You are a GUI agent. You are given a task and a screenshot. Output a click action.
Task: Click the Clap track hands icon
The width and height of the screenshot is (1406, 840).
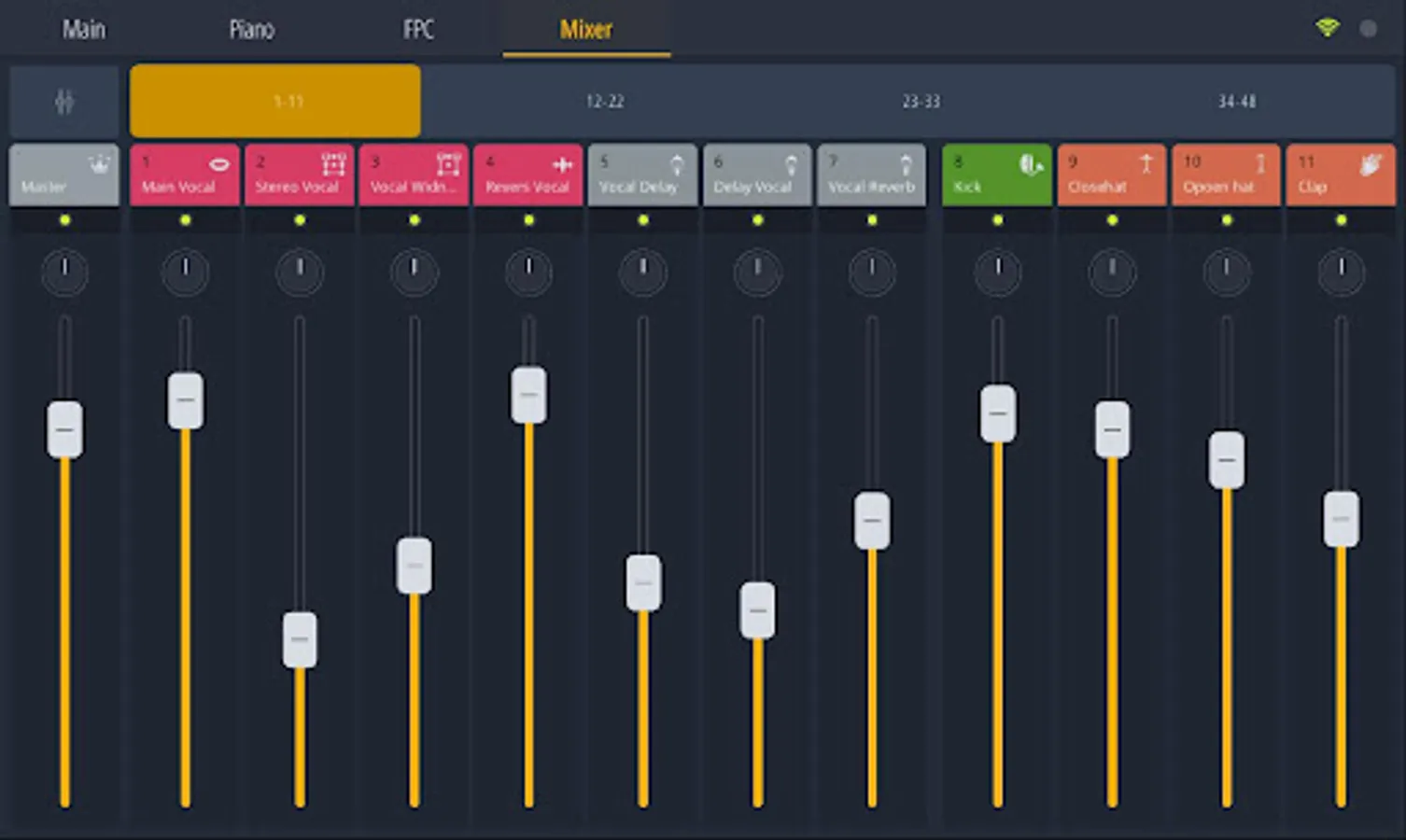tap(1371, 164)
